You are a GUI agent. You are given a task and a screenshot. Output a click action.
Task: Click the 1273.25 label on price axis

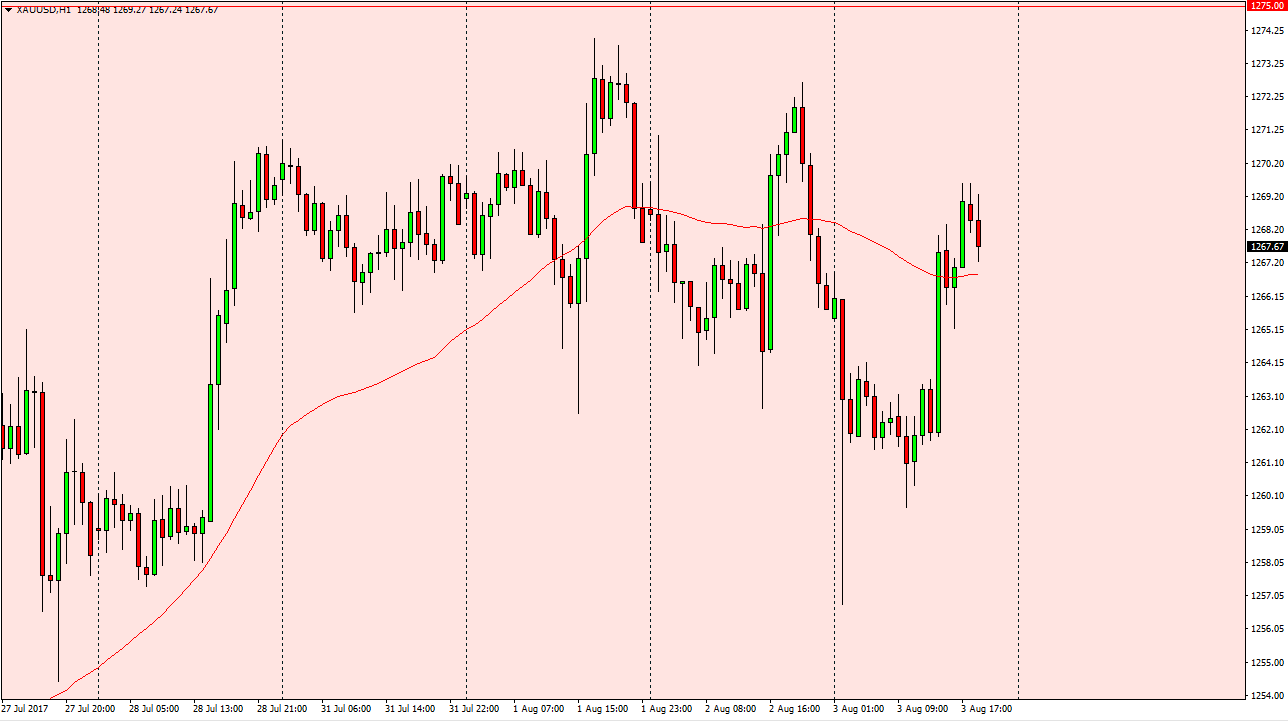pyautogui.click(x=1266, y=63)
